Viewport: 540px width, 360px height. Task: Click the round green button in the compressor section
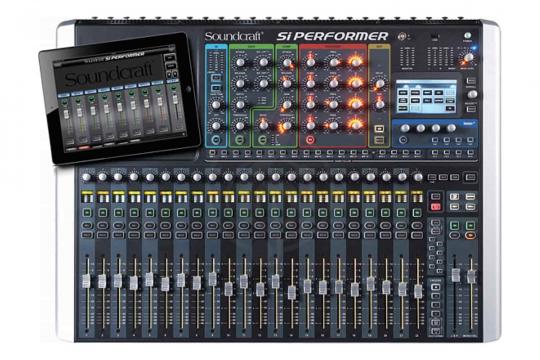pyautogui.click(x=263, y=140)
